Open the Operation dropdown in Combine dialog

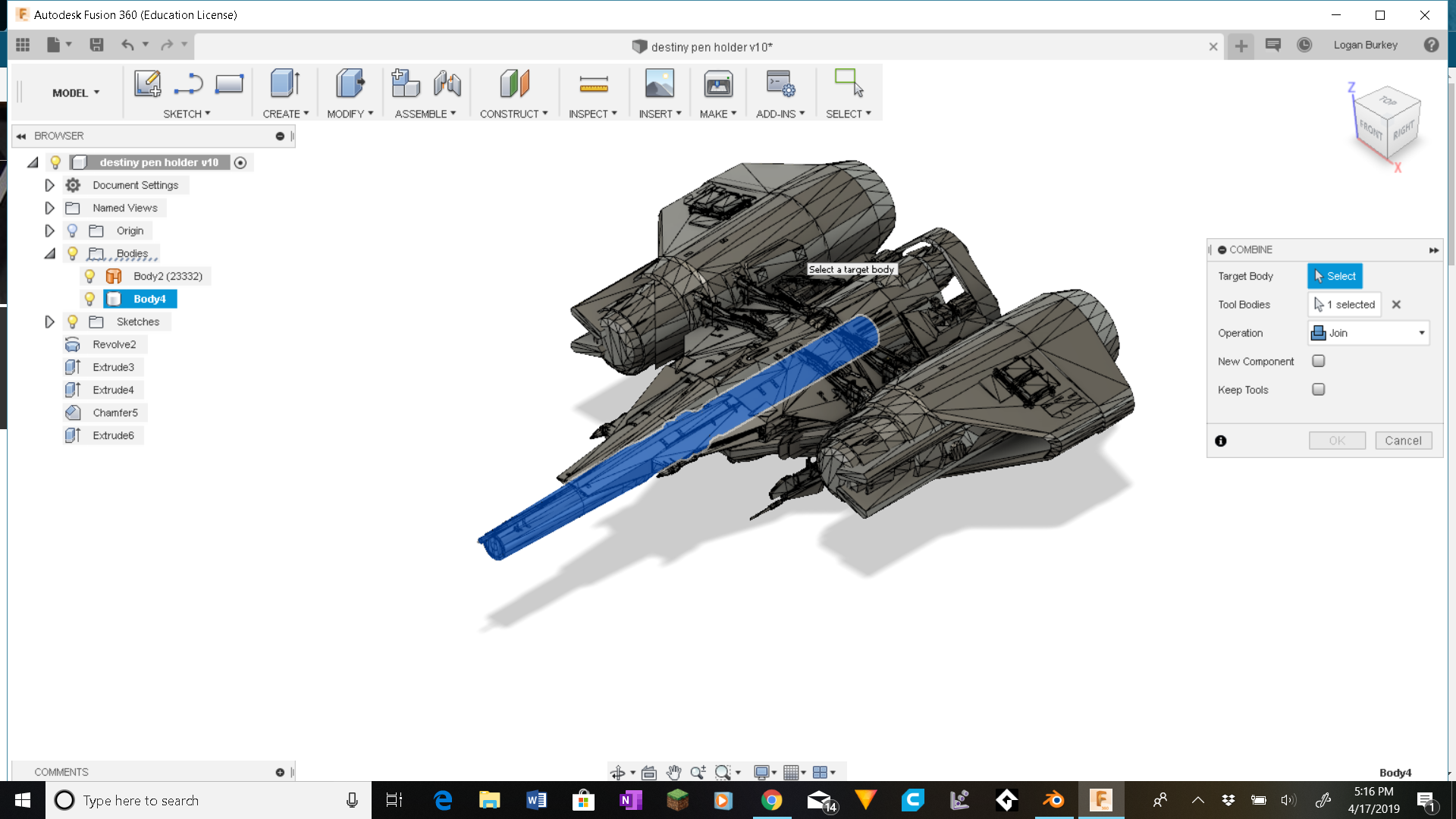click(x=1421, y=333)
